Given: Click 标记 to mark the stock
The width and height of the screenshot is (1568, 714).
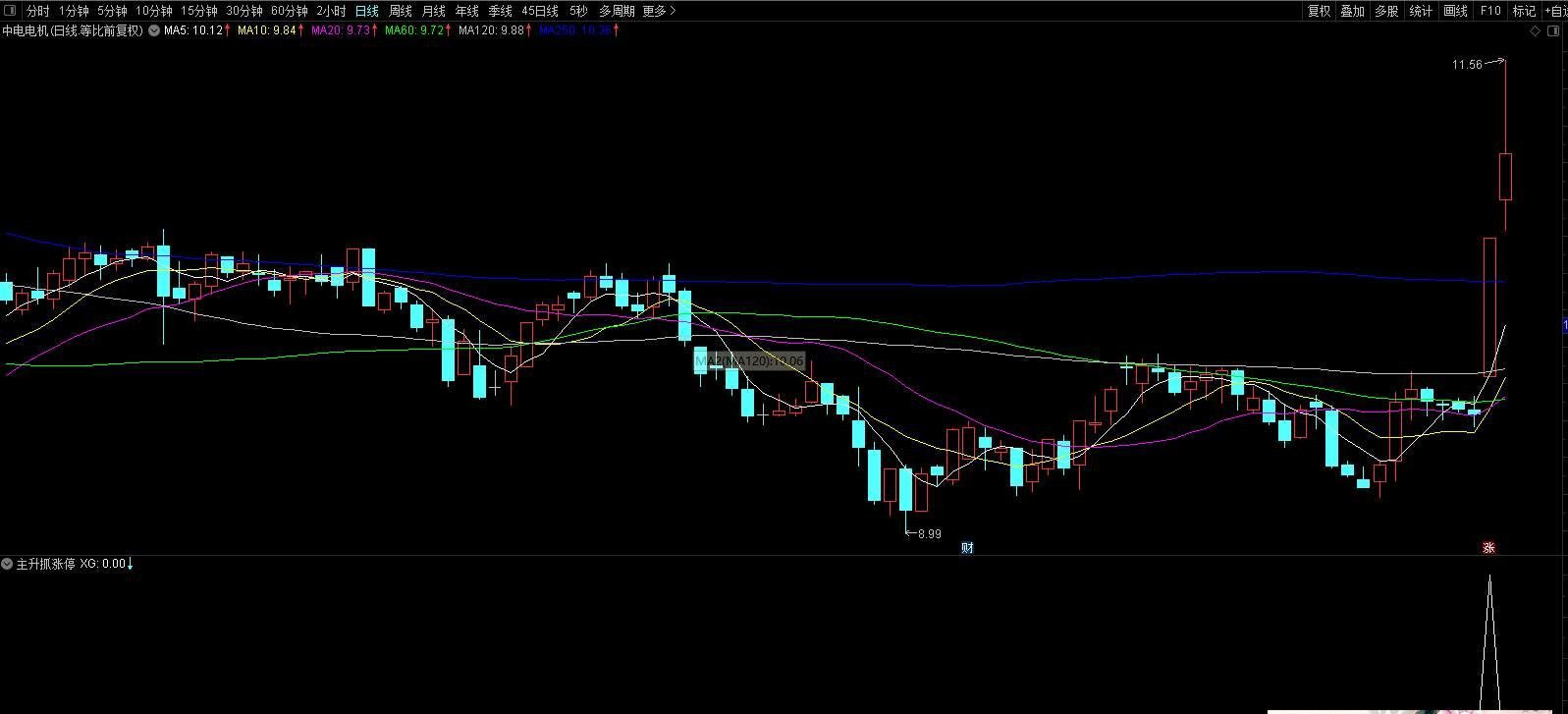Looking at the screenshot, I should (x=1524, y=11).
